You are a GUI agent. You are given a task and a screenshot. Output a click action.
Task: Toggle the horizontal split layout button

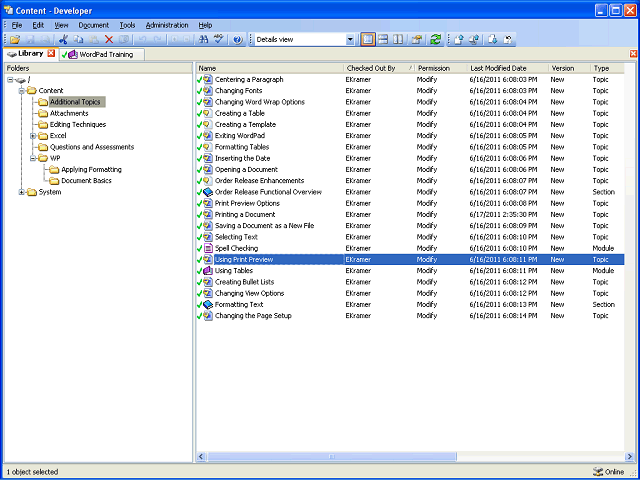pyautogui.click(x=383, y=40)
